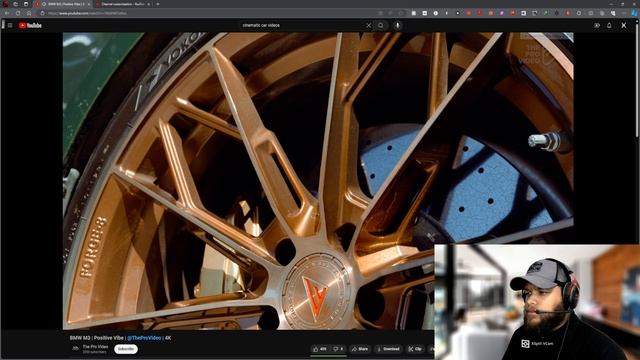Click The Pro Video channel avatar
The height and width of the screenshot is (360, 640).
[x=75, y=349]
